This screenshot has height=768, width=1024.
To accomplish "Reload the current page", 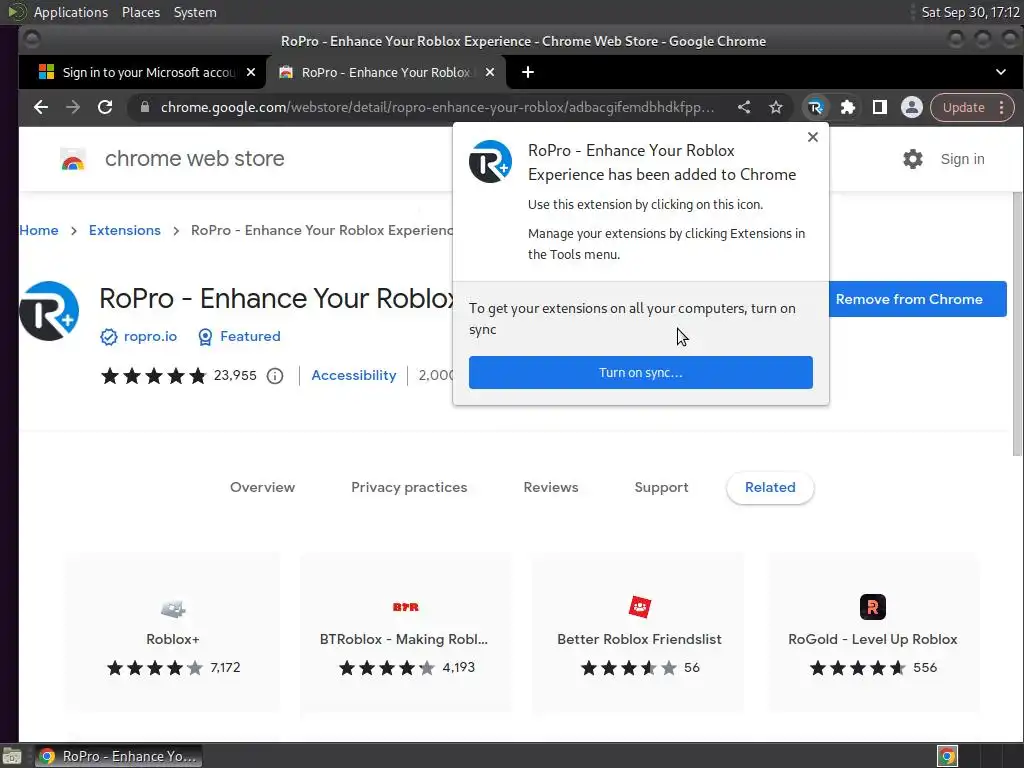I will (x=104, y=107).
